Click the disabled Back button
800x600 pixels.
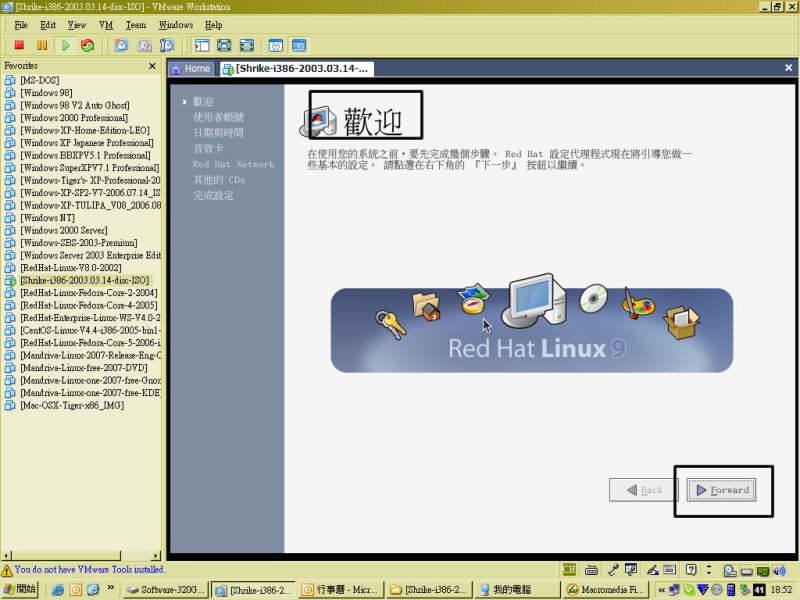tap(643, 490)
